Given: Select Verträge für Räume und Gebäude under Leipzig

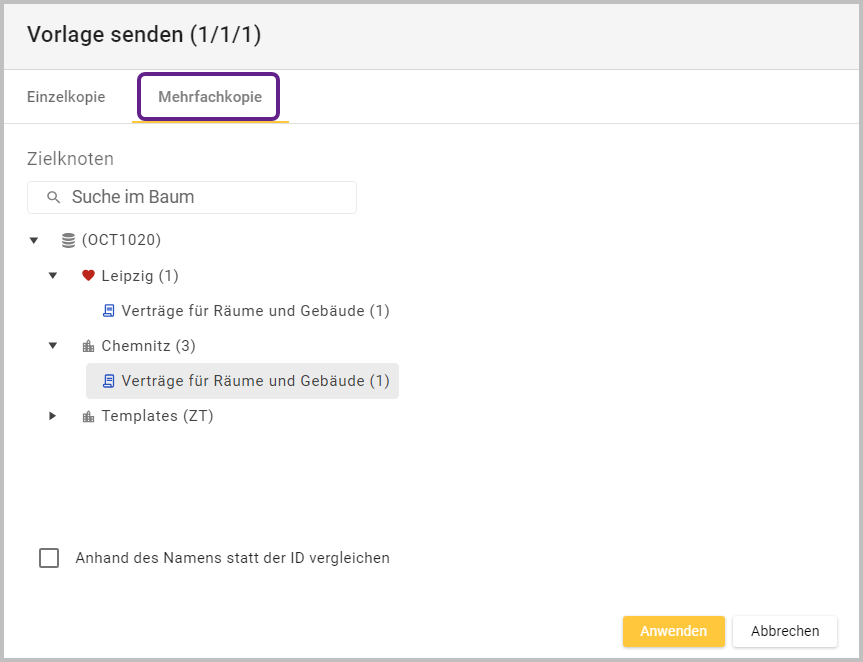Looking at the screenshot, I should [x=255, y=311].
